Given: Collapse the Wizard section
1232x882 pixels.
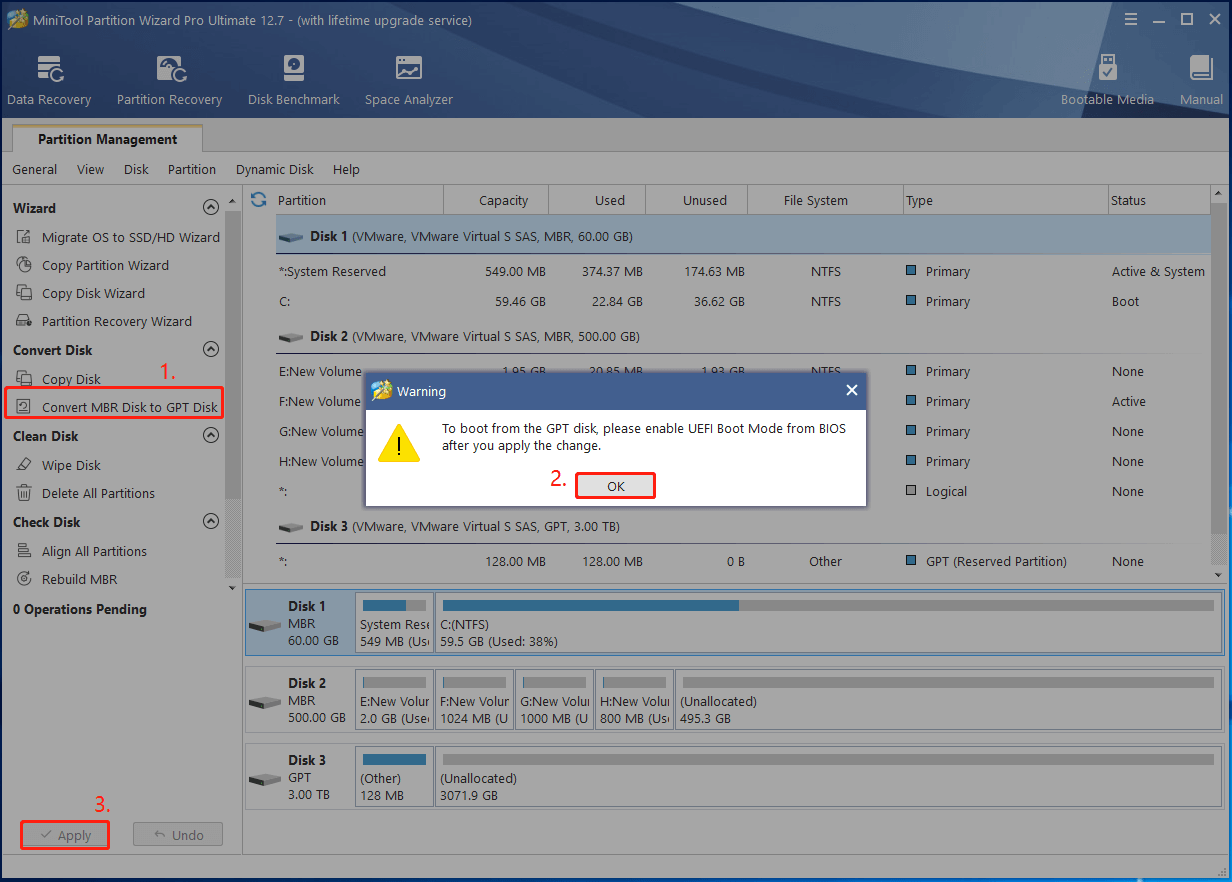Looking at the screenshot, I should (210, 208).
